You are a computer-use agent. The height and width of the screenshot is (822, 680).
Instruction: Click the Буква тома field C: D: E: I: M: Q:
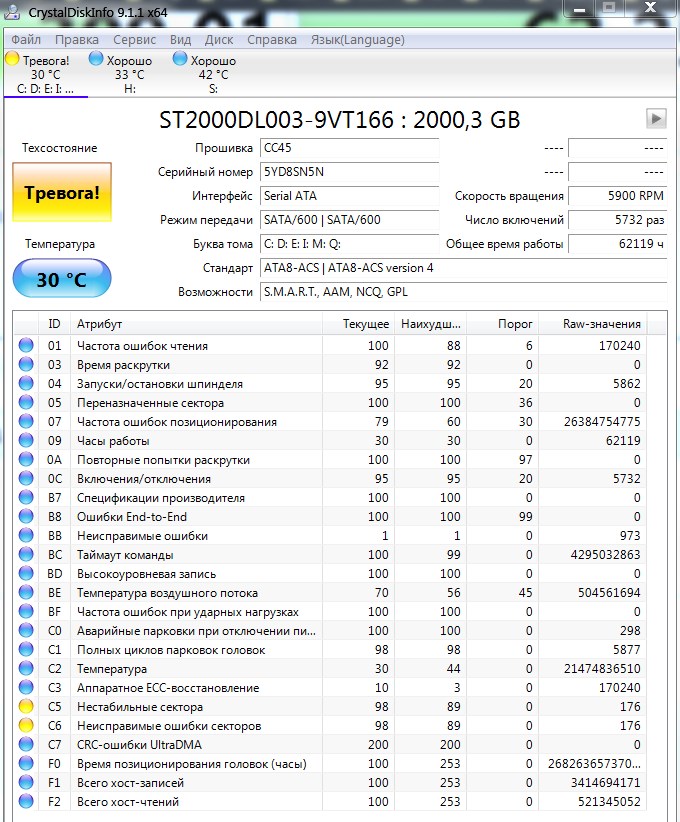coord(349,244)
